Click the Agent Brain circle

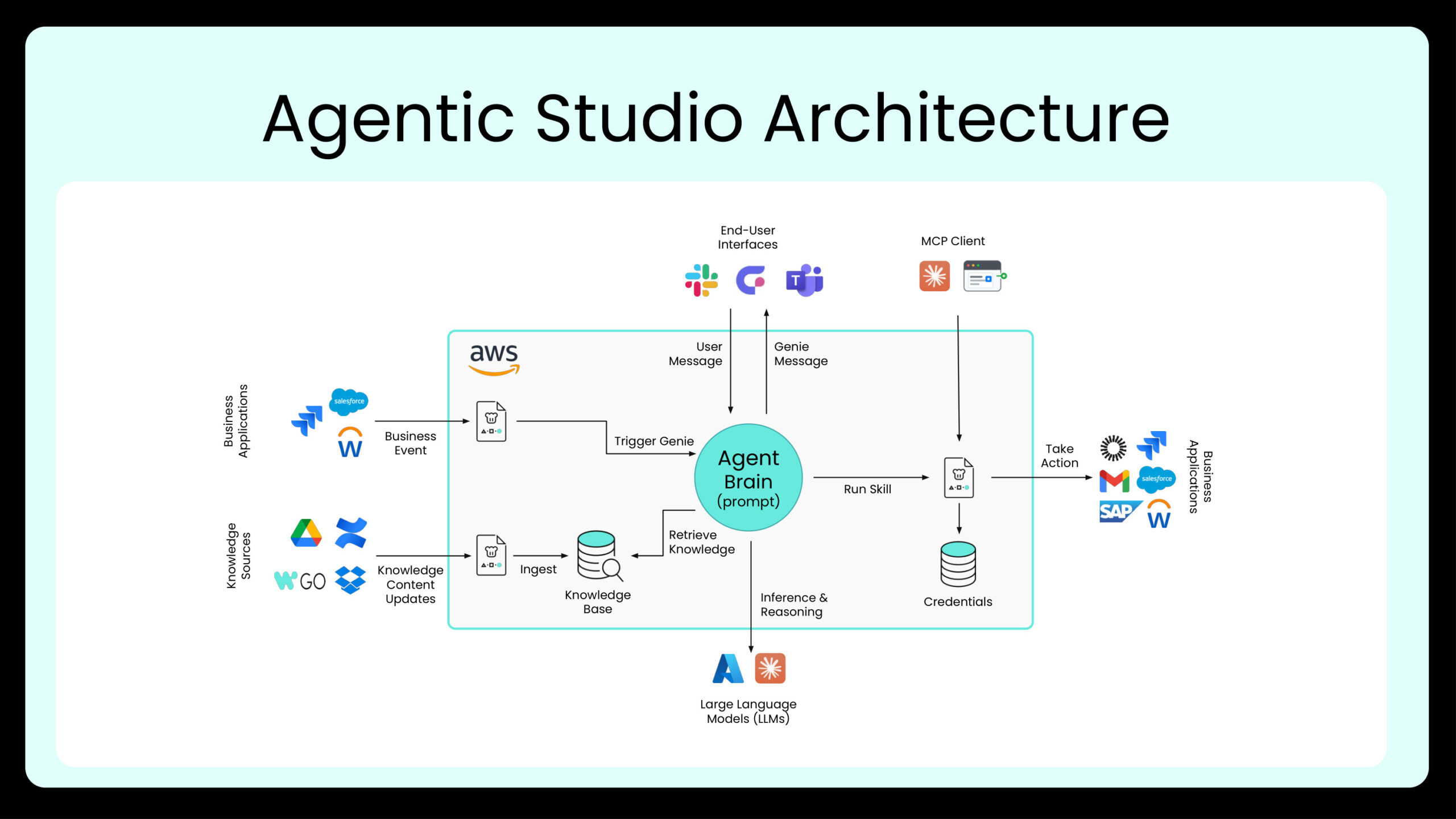(748, 478)
